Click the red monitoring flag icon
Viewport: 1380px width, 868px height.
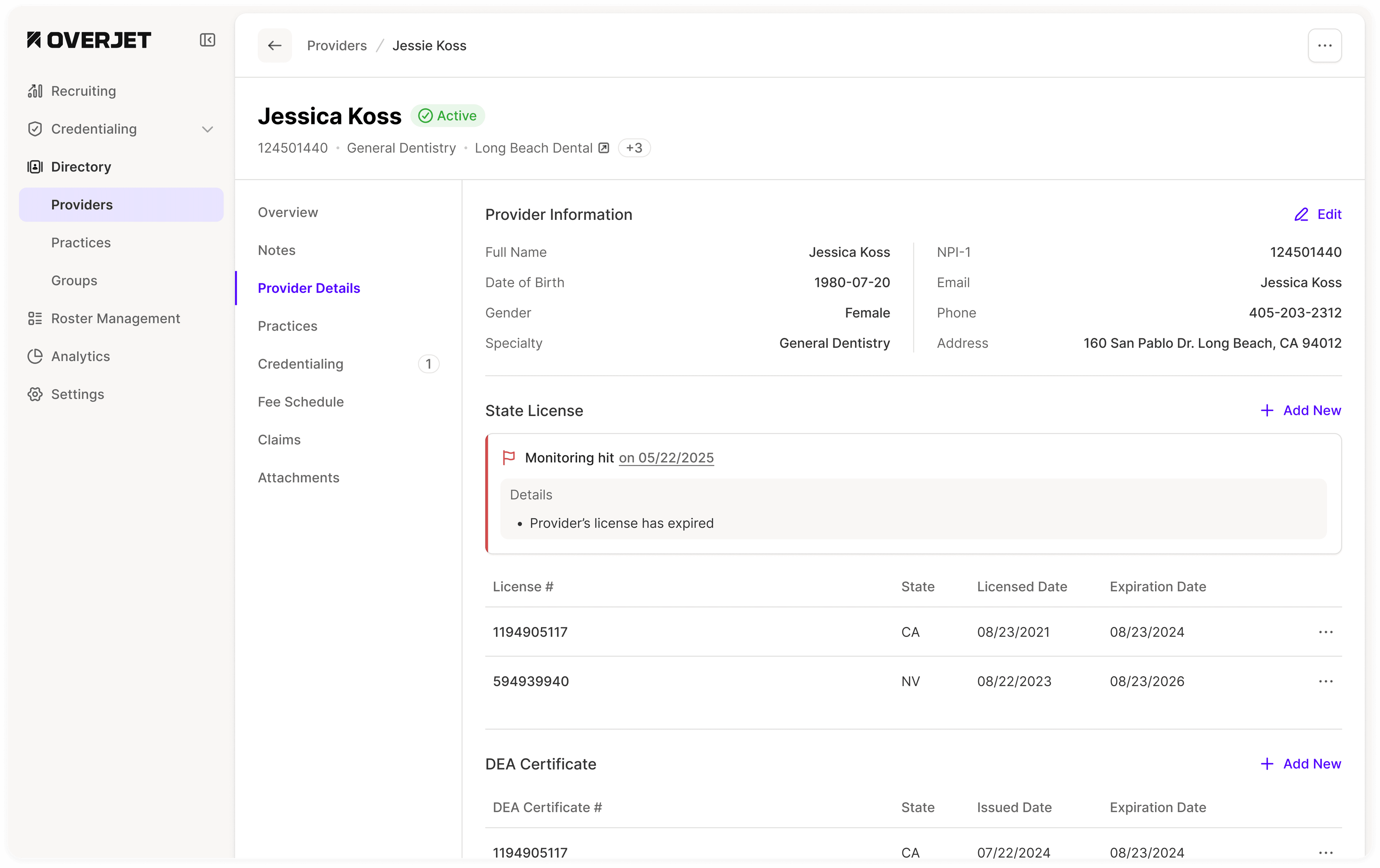click(x=508, y=457)
